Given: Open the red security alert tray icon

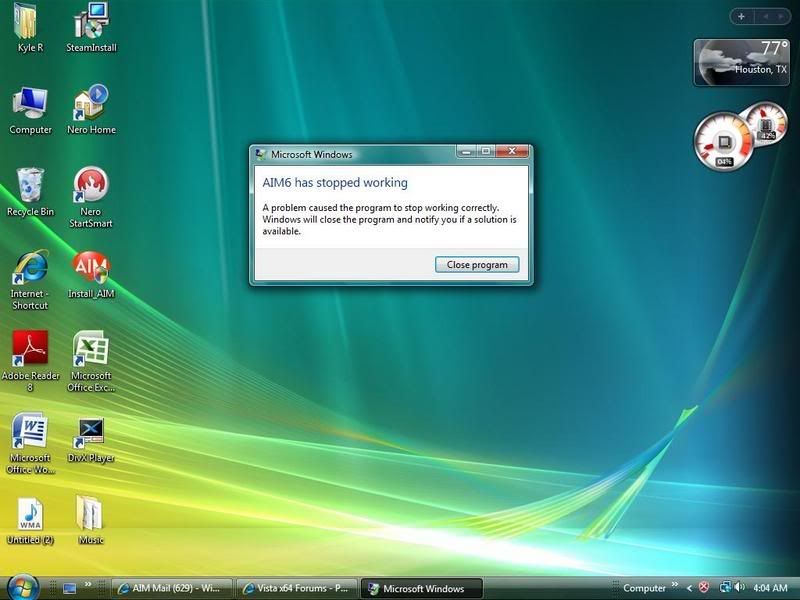Looking at the screenshot, I should pyautogui.click(x=704, y=588).
